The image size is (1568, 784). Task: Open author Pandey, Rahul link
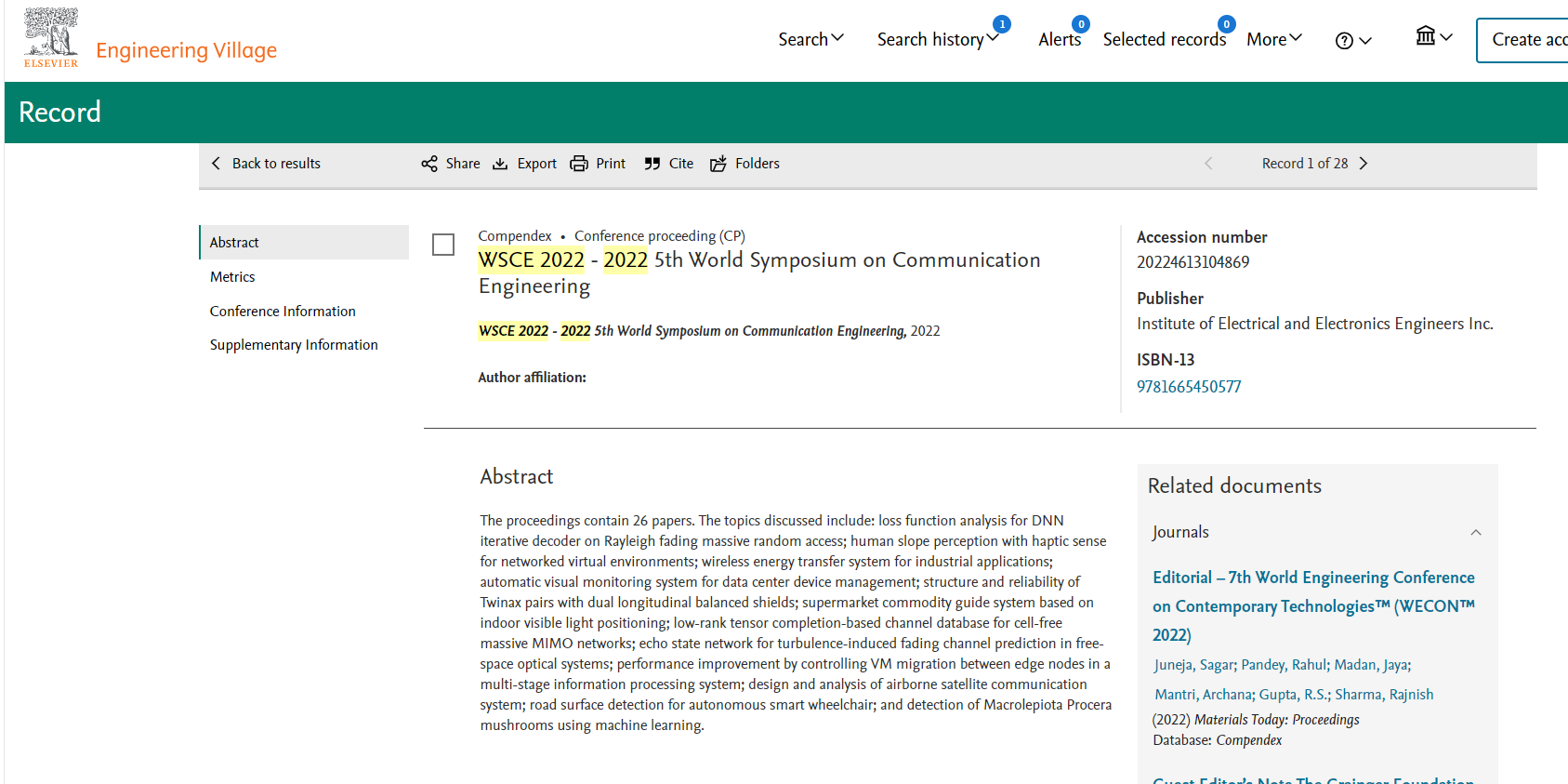[1284, 665]
